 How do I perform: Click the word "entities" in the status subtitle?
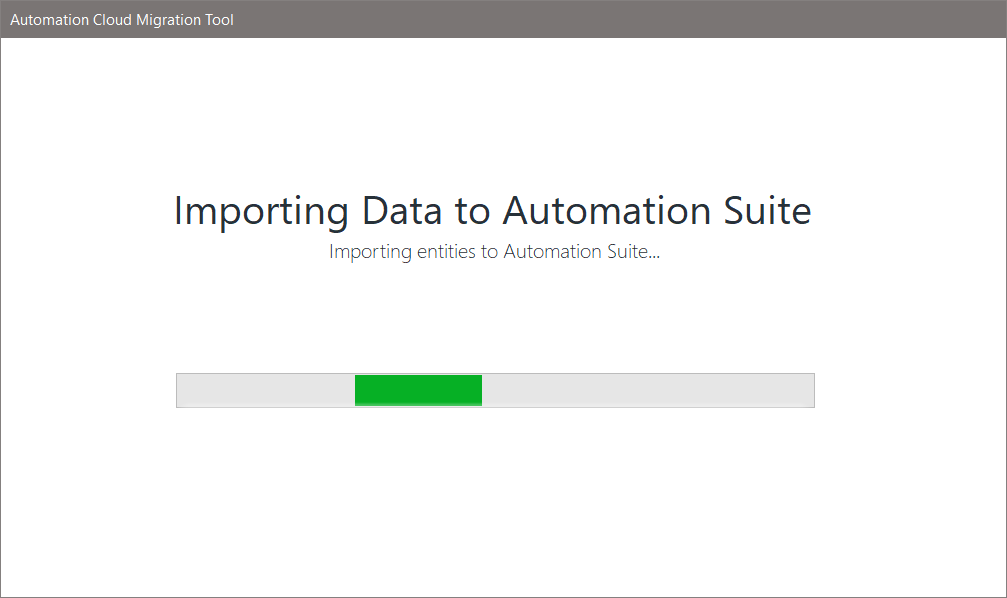coord(445,251)
